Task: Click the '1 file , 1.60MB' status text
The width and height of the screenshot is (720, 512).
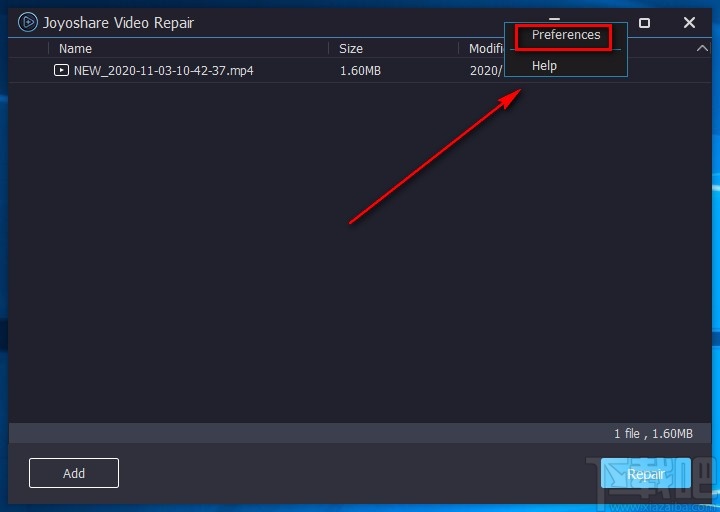Action: coord(653,433)
